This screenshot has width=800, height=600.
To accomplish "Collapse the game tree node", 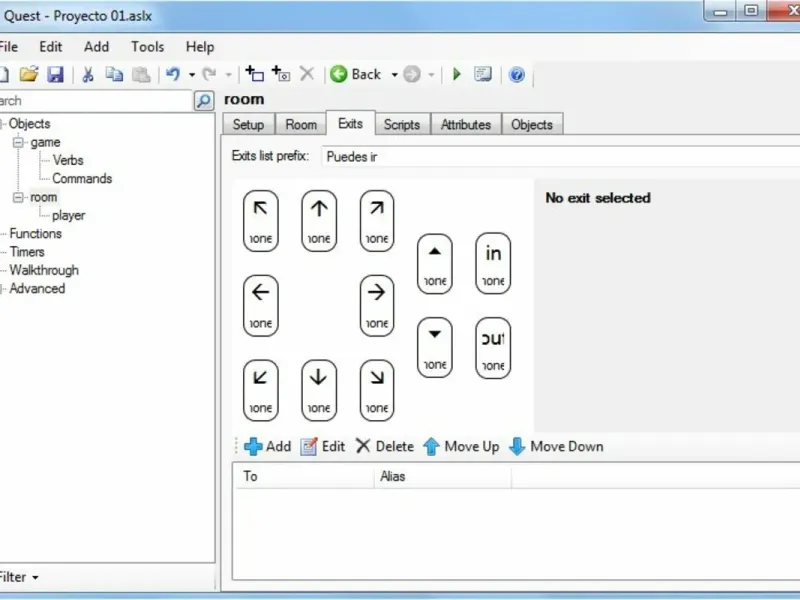I will 18,142.
